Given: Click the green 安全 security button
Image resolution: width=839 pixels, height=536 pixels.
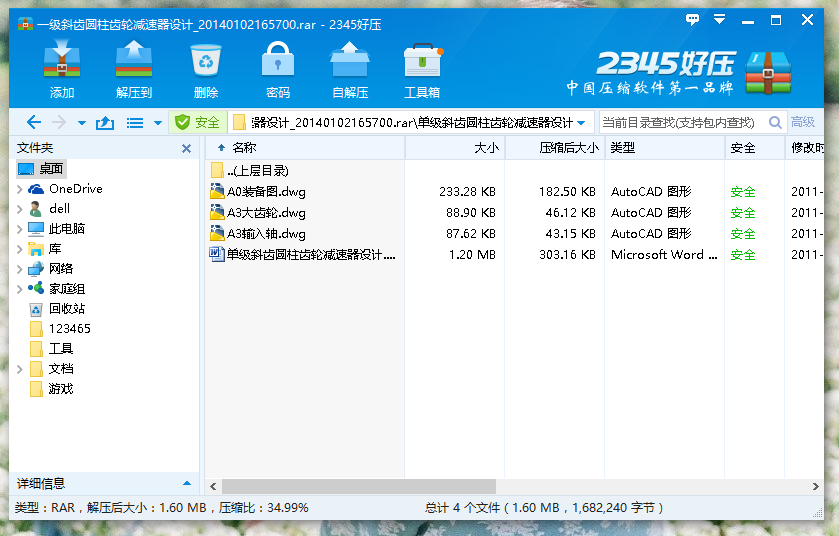Looking at the screenshot, I should (197, 123).
